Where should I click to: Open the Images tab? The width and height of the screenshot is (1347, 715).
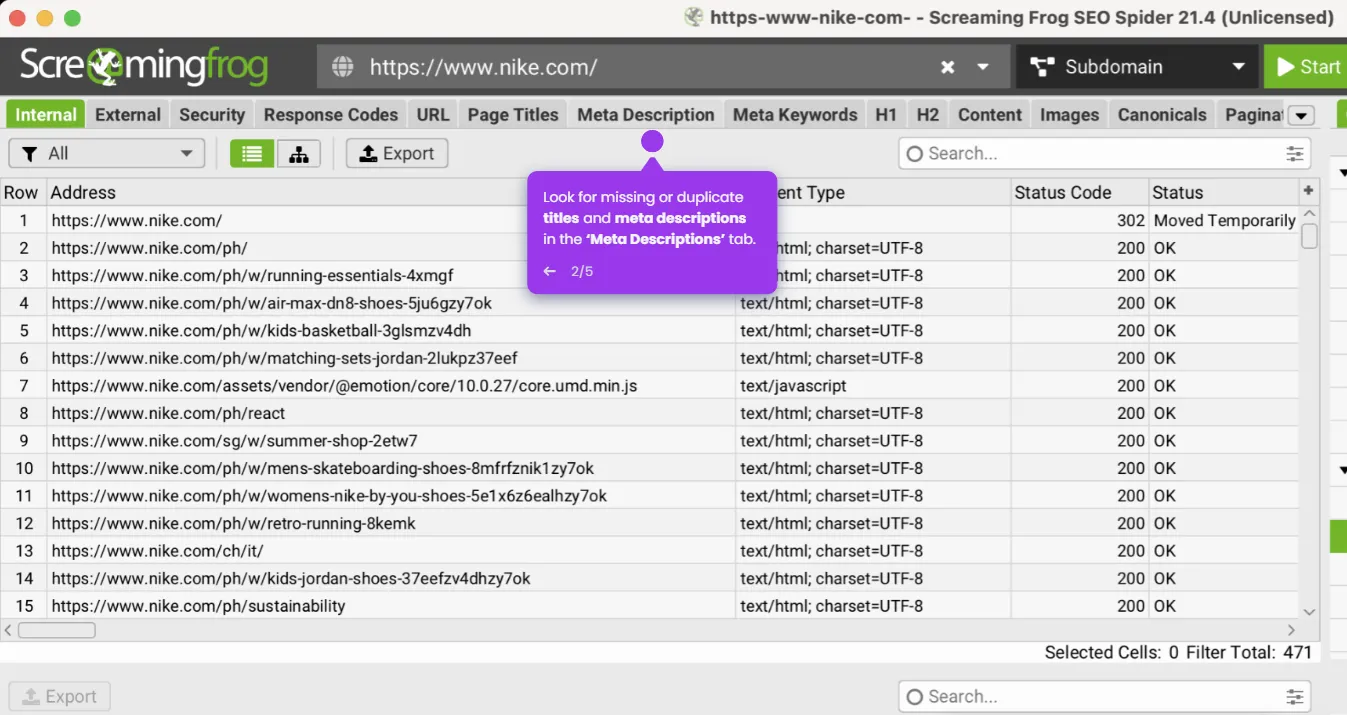click(1069, 114)
